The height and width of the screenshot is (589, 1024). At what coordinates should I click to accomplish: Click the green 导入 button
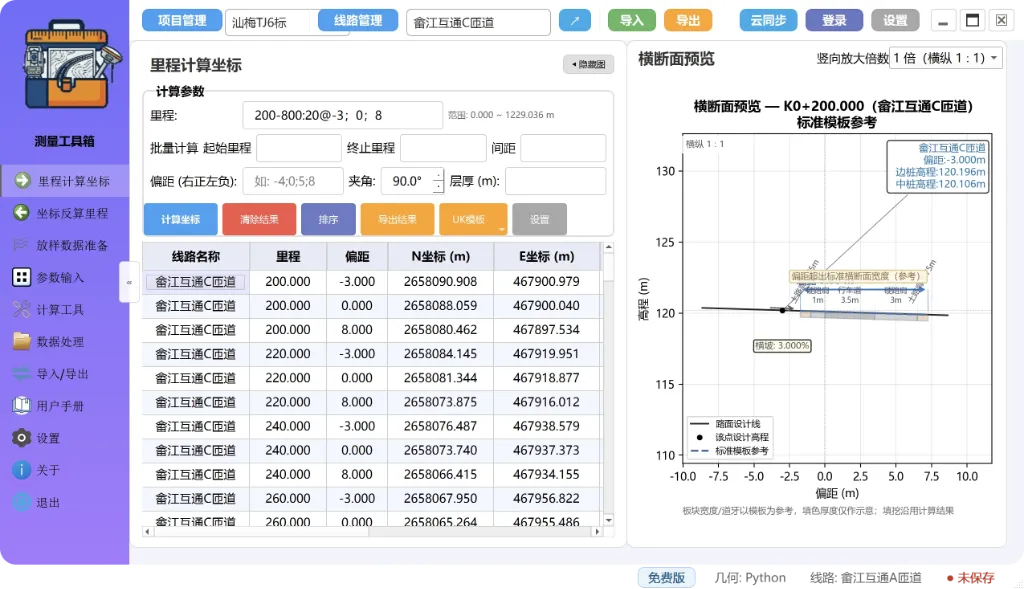point(632,20)
